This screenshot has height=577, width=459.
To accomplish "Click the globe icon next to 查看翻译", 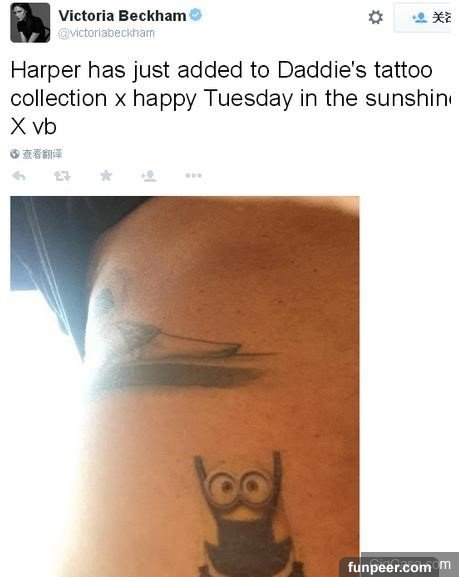I will pyautogui.click(x=15, y=154).
